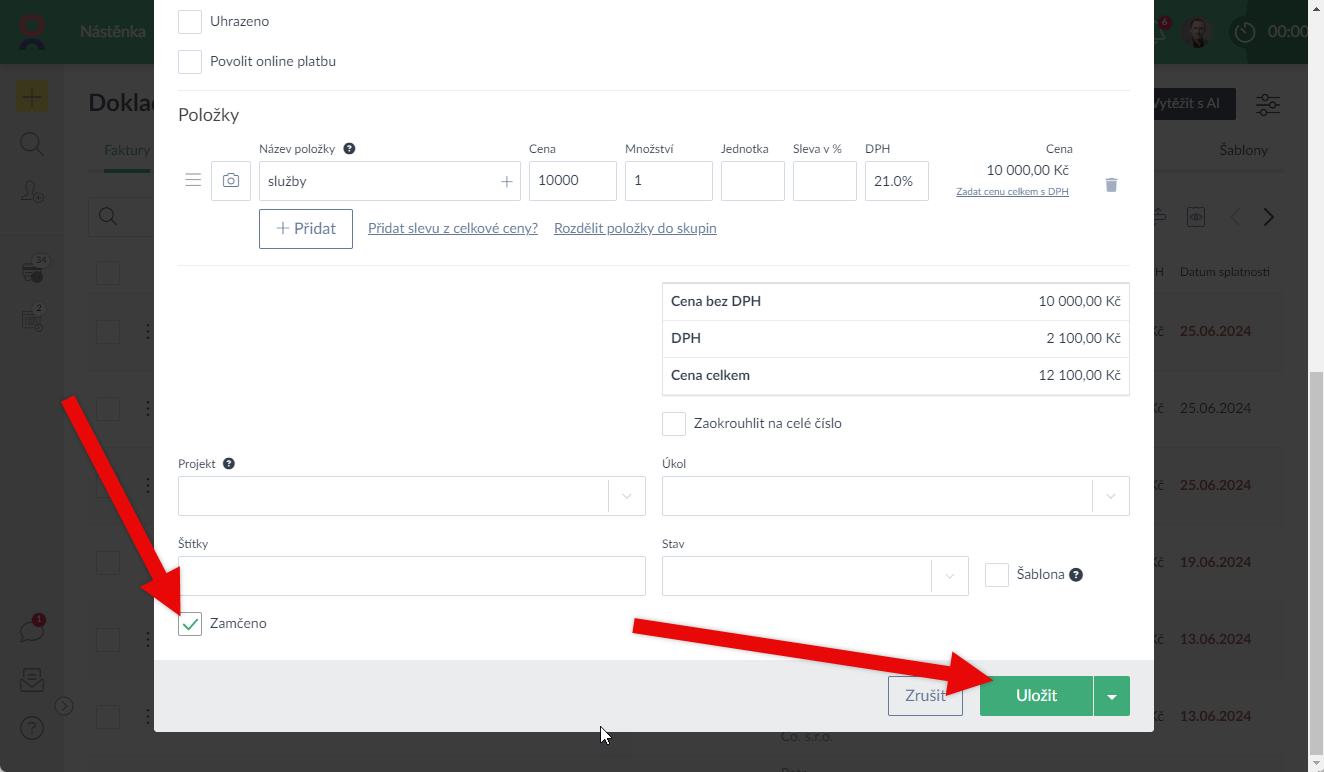The image size is (1324, 772).
Task: Open the search icon in left sidebar
Action: pos(32,144)
